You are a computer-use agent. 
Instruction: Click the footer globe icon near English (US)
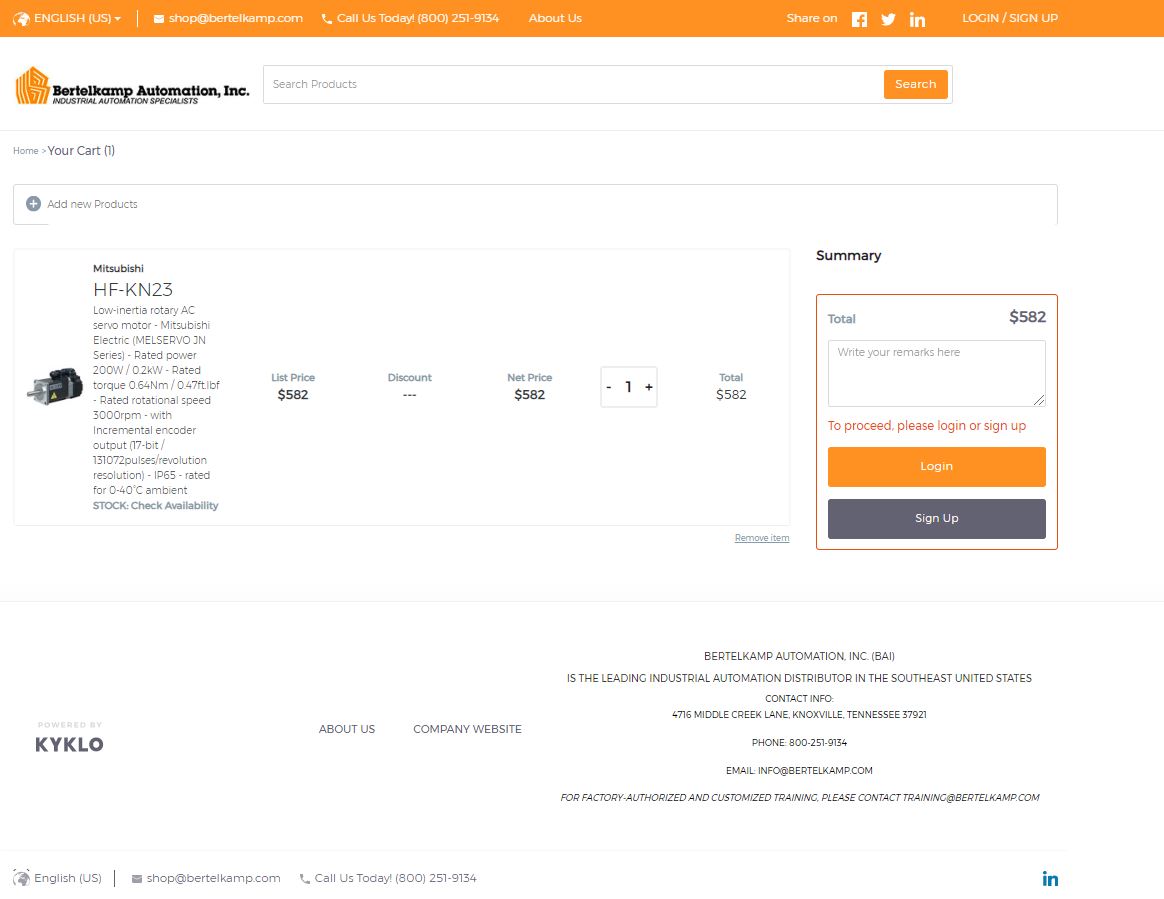[x=22, y=877]
